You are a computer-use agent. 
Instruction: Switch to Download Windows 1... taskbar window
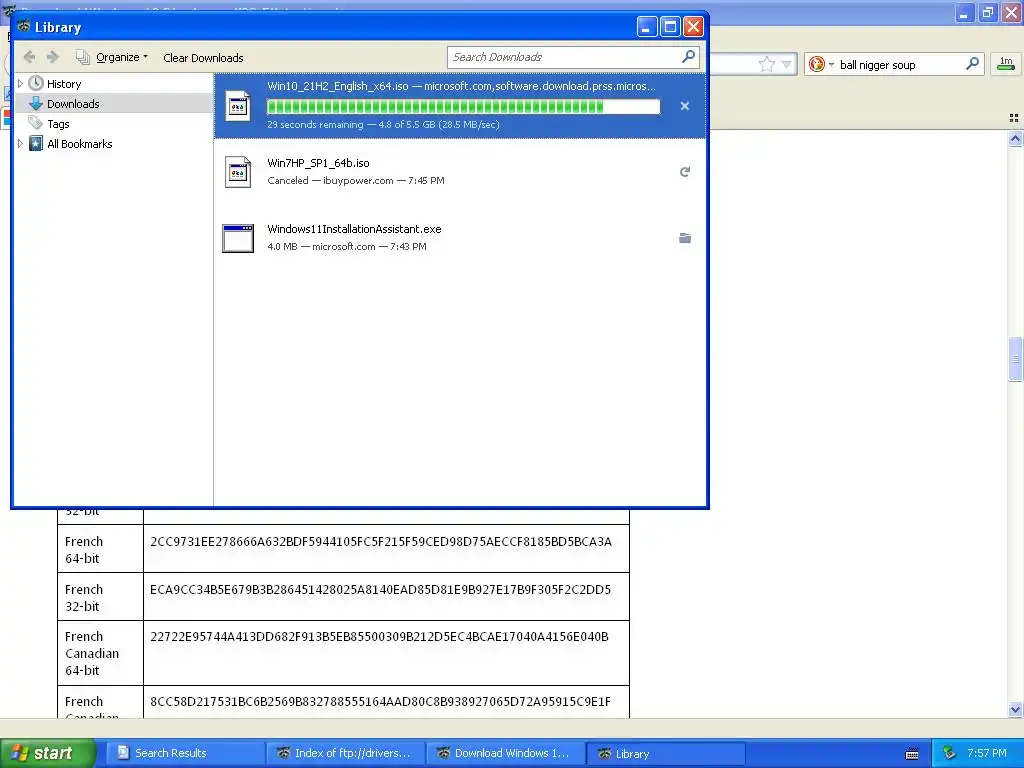506,753
